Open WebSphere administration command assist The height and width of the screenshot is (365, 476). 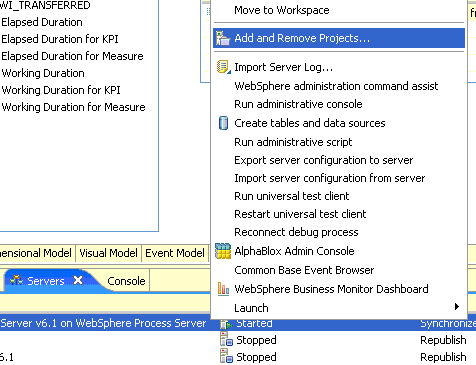point(339,86)
